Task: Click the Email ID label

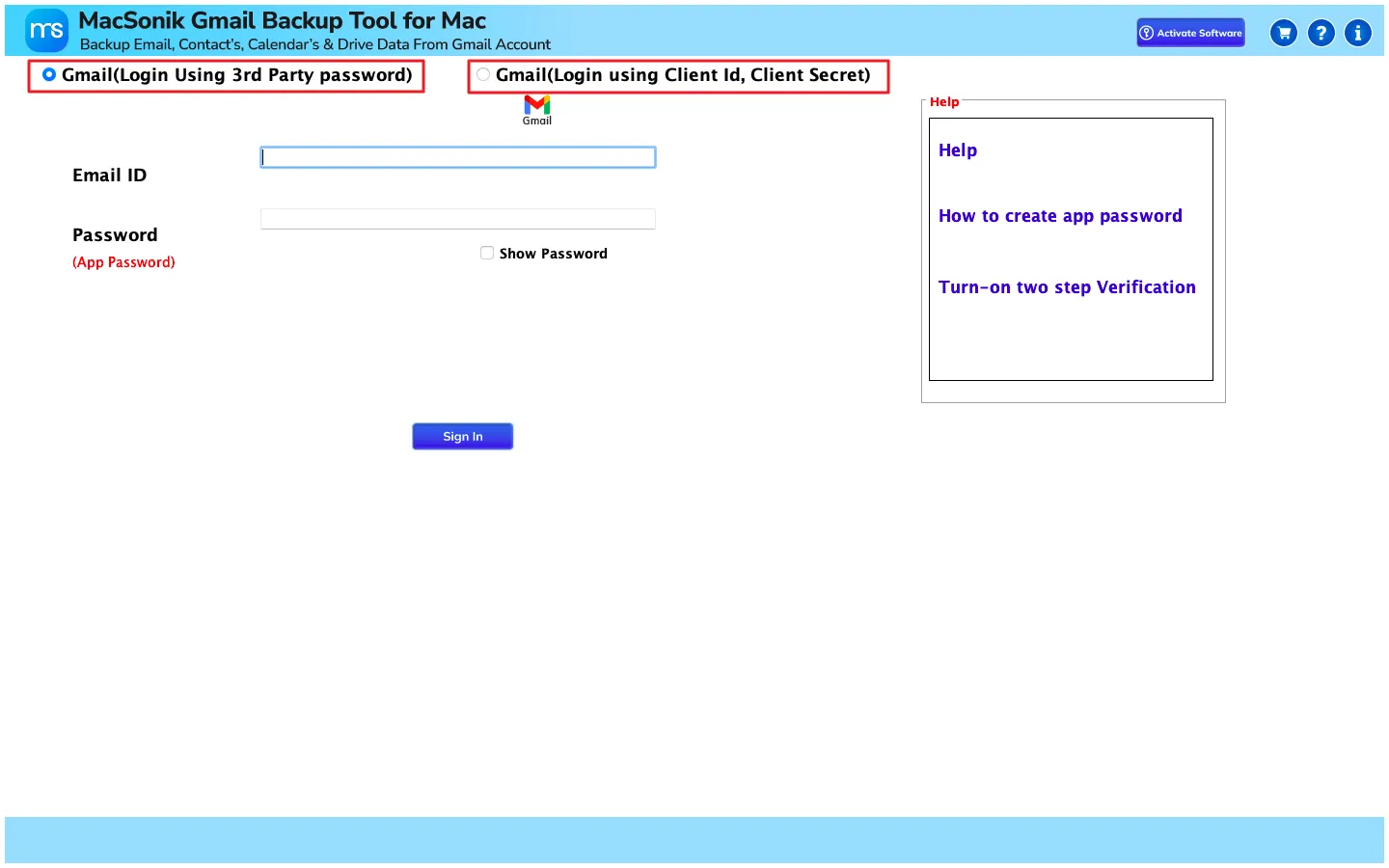Action: [x=110, y=176]
